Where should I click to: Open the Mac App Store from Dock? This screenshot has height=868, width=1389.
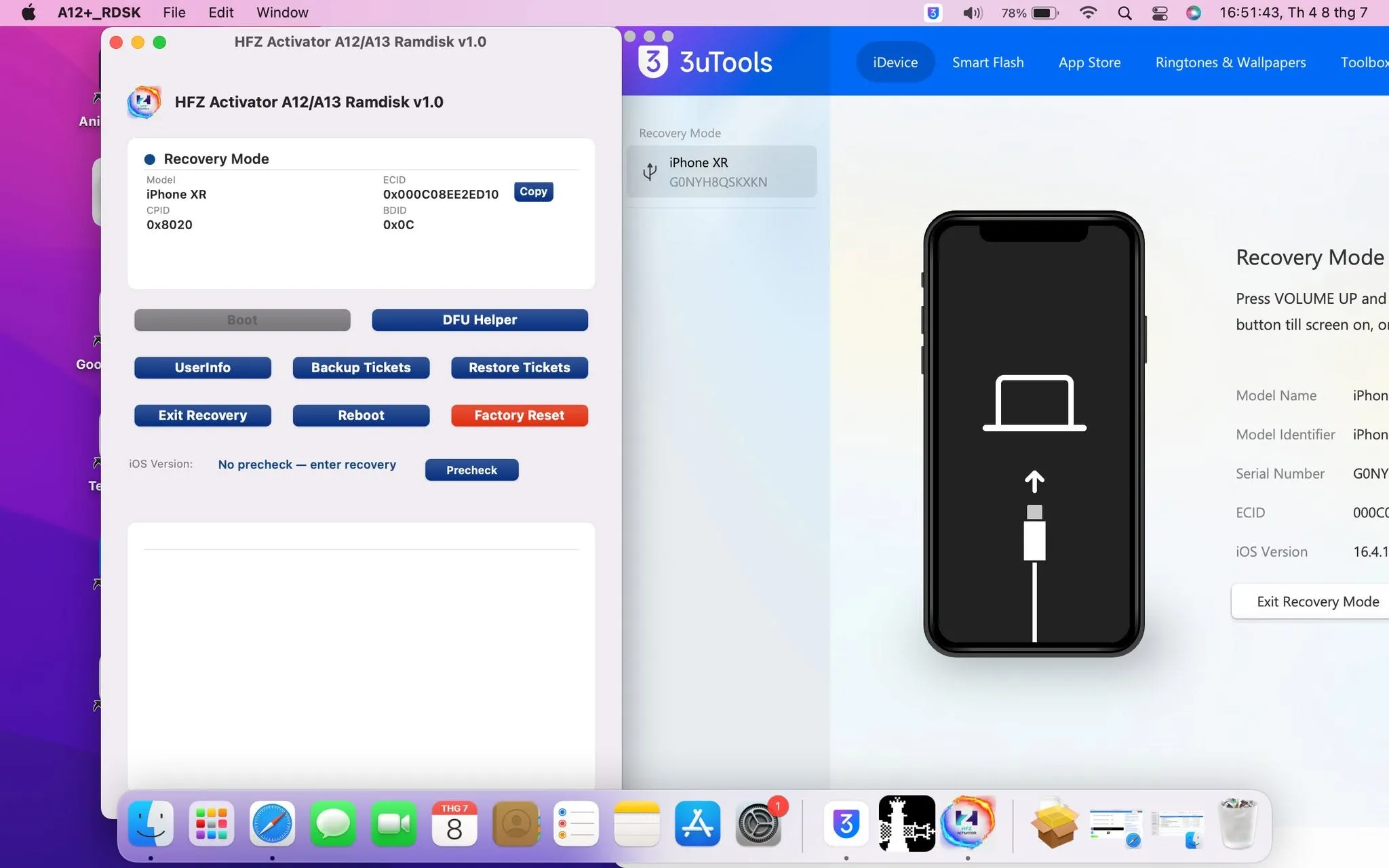click(x=697, y=823)
